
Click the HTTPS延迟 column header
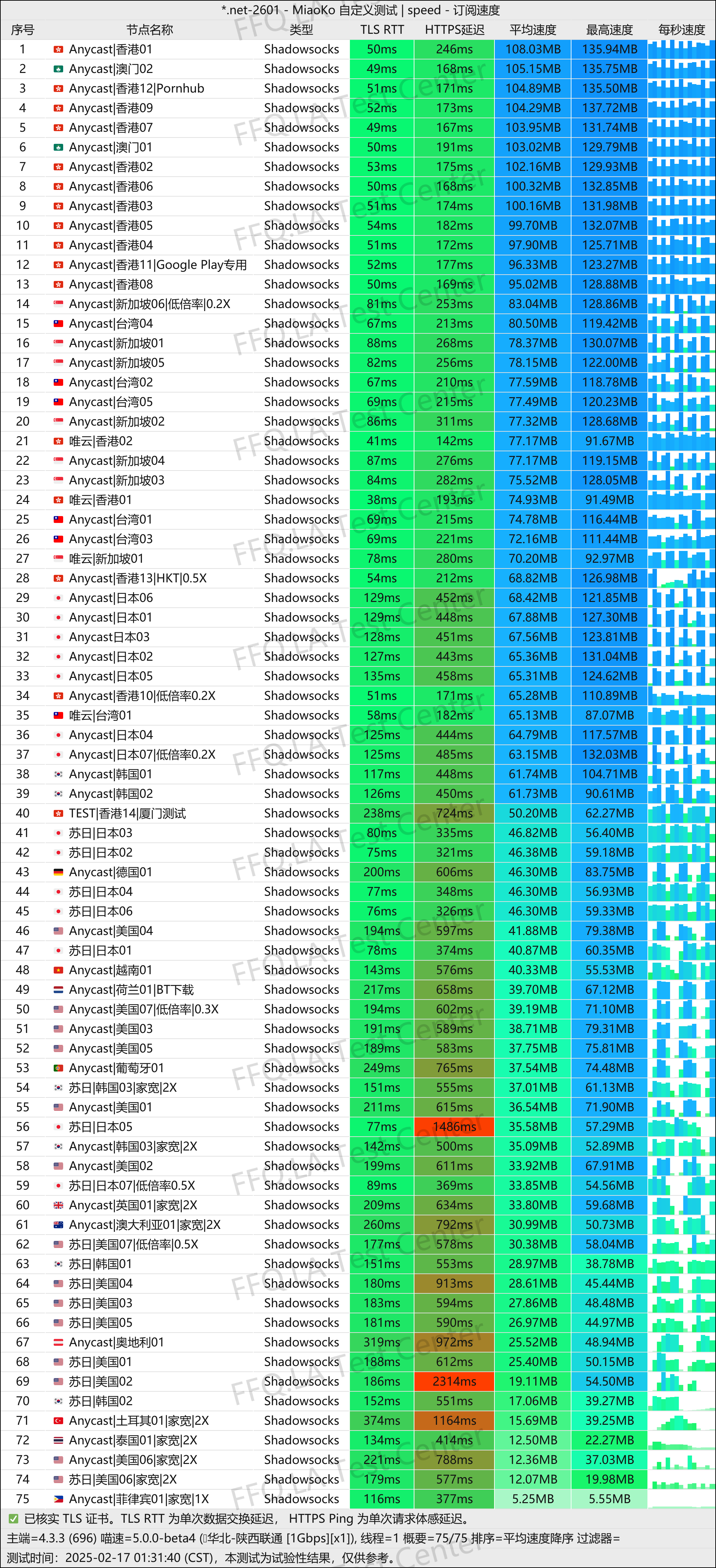pyautogui.click(x=454, y=30)
